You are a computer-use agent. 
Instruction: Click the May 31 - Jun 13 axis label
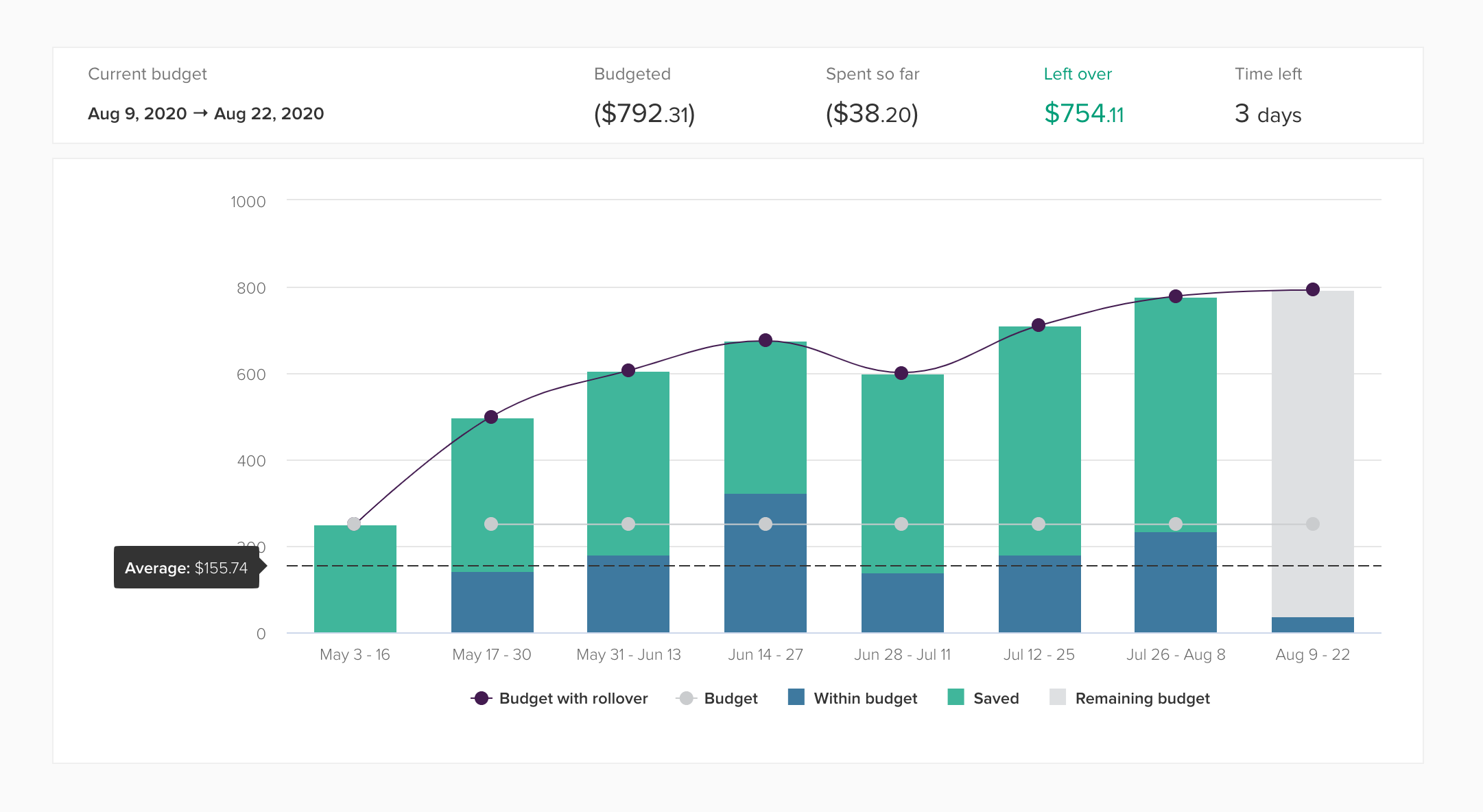[628, 654]
